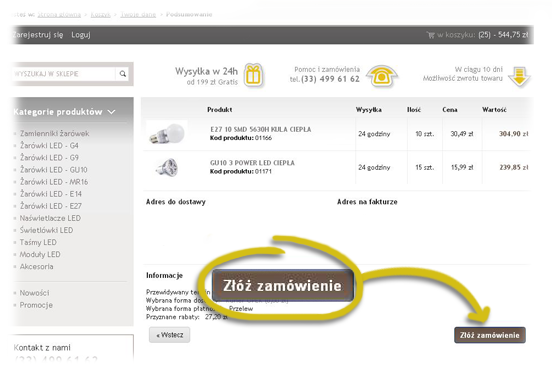Image resolution: width=552 pixels, height=377 pixels.
Task: Open Żarówki LED - E27 category
Action: pos(51,206)
